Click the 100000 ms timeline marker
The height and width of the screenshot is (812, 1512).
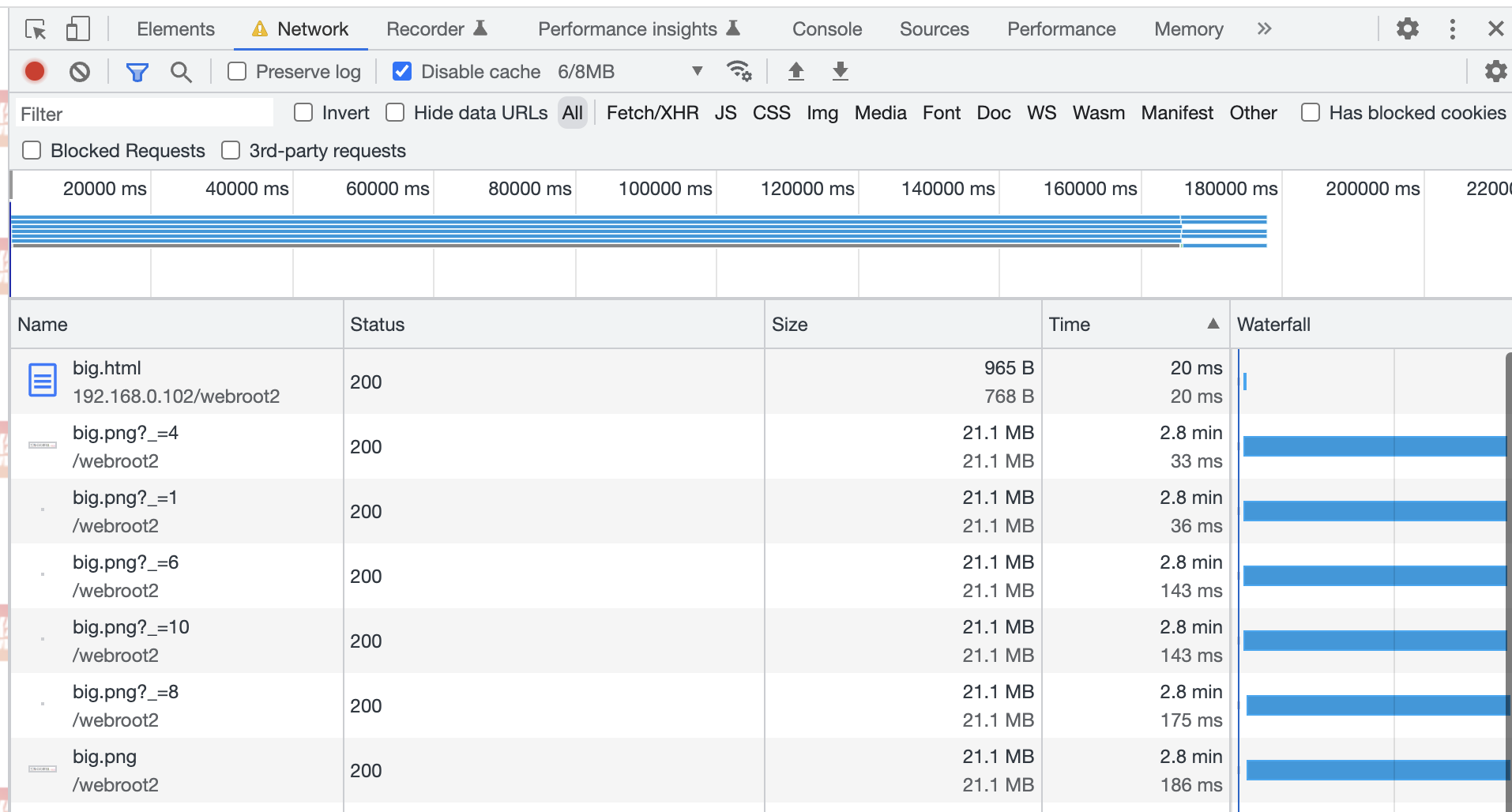point(665,189)
